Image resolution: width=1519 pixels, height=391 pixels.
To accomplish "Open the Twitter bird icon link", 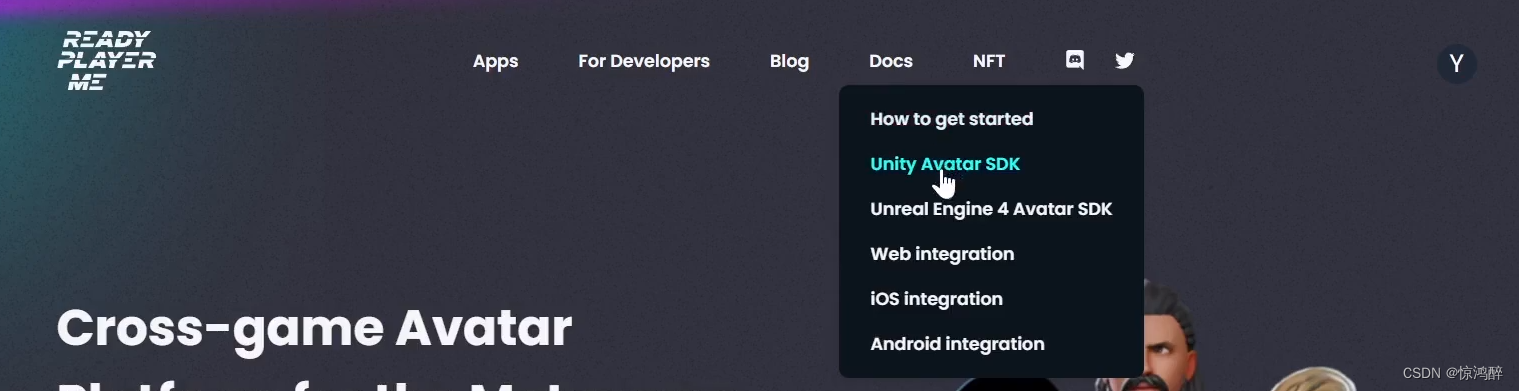I will click(x=1125, y=60).
